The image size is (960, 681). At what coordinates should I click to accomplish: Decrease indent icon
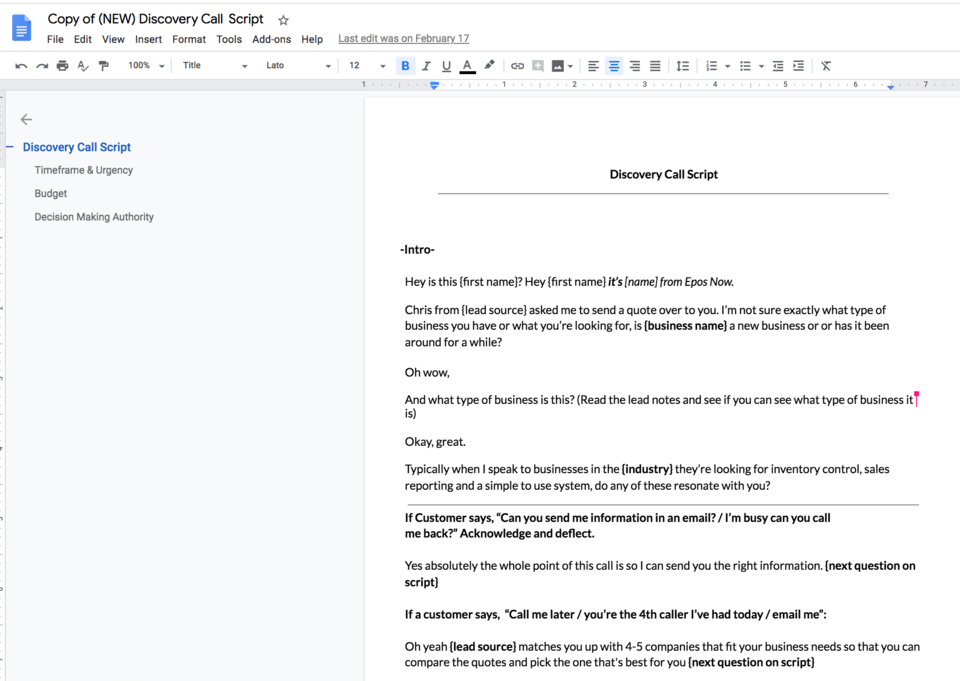[x=778, y=66]
